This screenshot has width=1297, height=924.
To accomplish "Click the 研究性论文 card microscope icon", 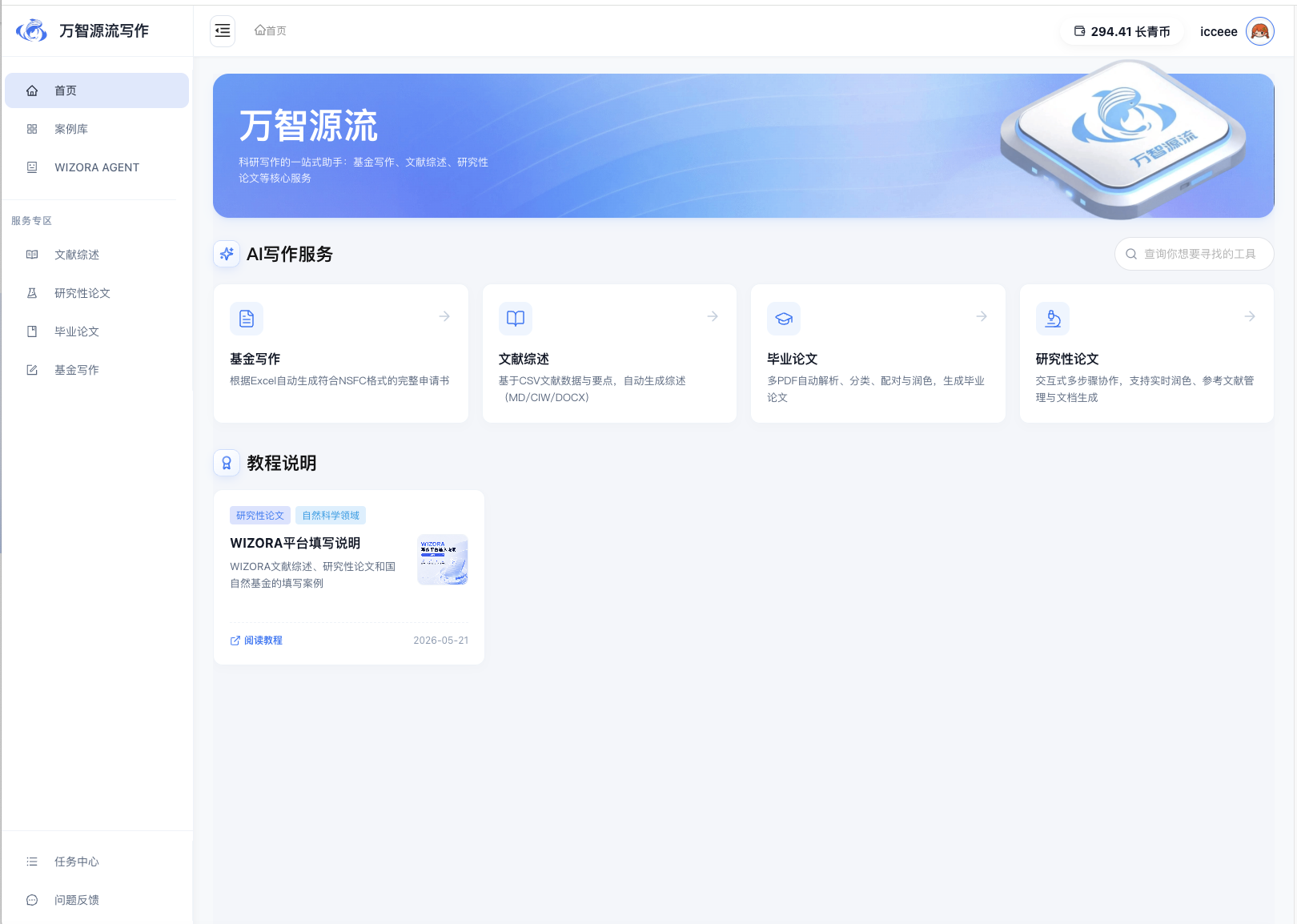I will pyautogui.click(x=1053, y=318).
